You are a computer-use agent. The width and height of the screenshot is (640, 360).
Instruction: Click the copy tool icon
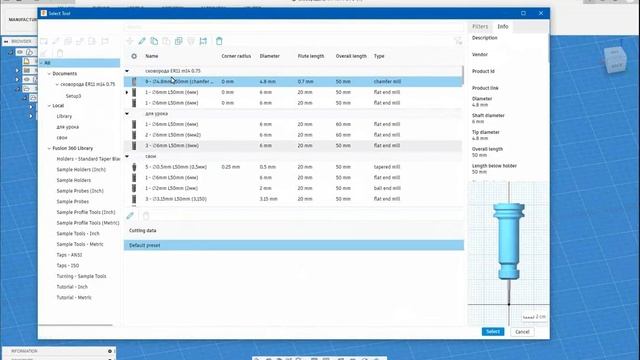tap(154, 41)
